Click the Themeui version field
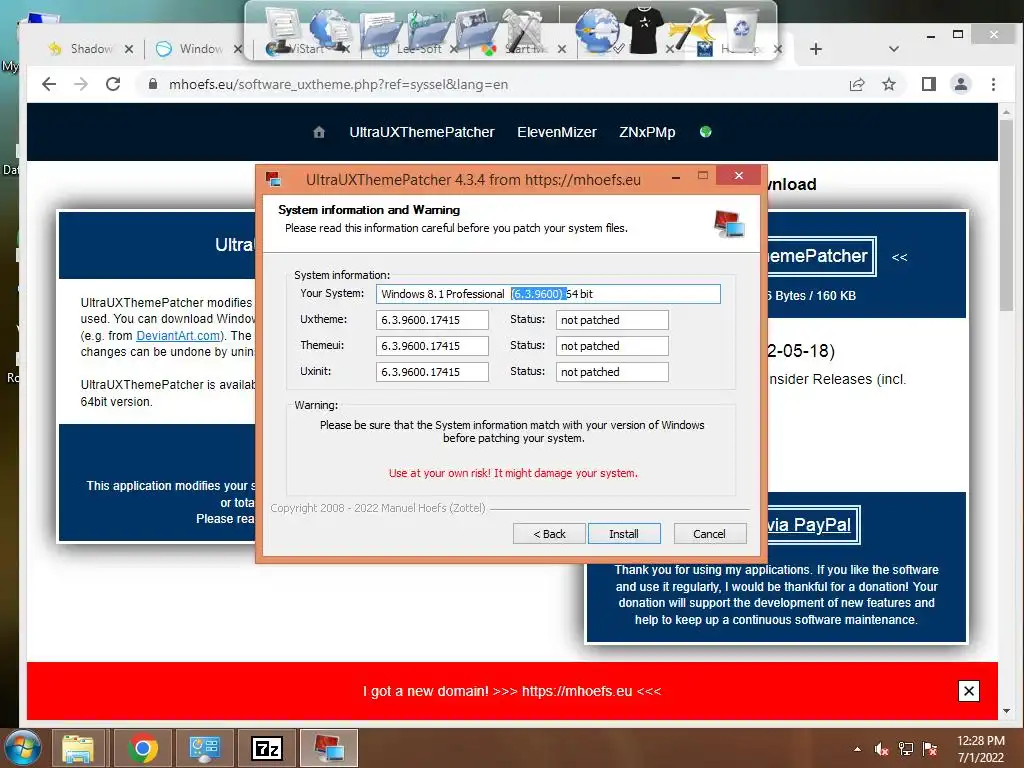The height and width of the screenshot is (768, 1024). tap(432, 345)
